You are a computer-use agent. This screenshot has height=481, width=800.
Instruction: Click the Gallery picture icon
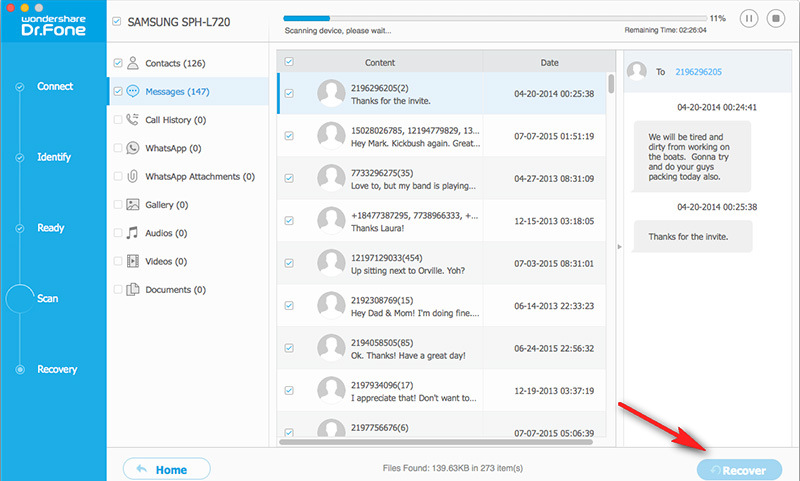(x=133, y=205)
